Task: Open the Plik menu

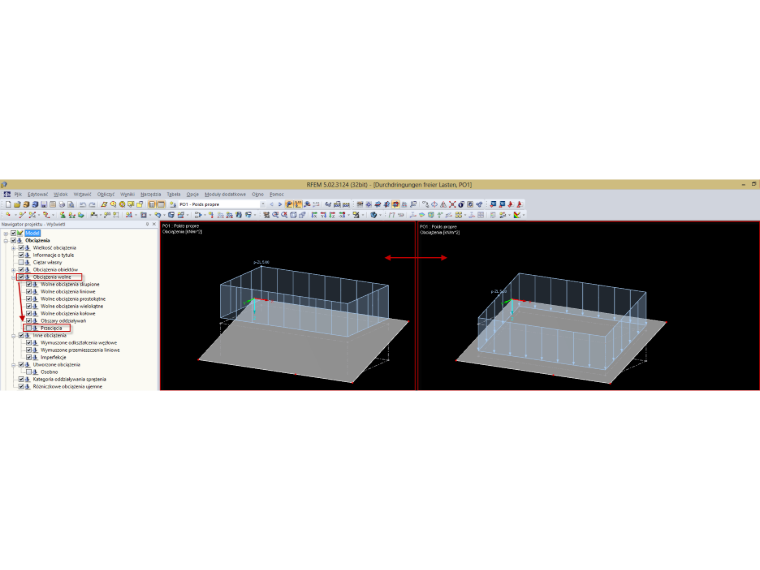Action: click(18, 194)
